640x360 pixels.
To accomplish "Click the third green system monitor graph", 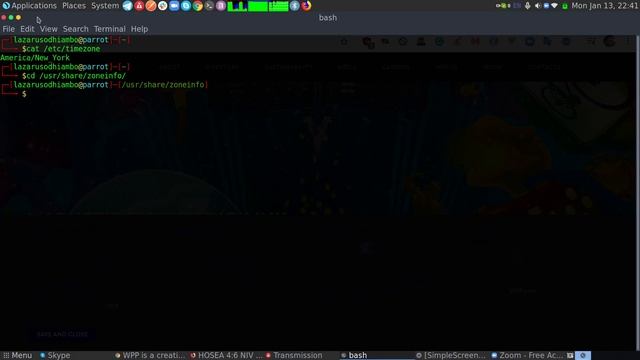I will [279, 6].
